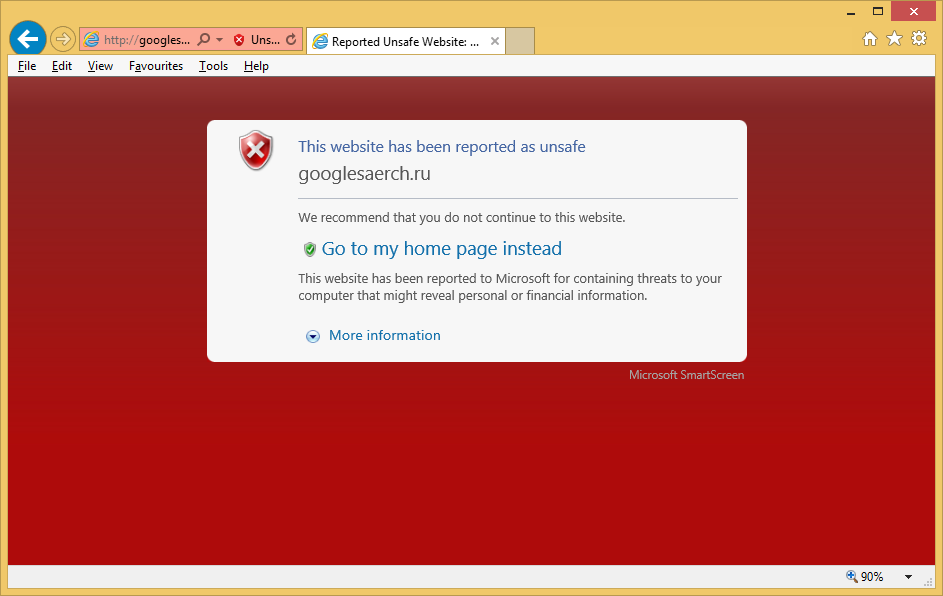Click the More information link text

[384, 336]
